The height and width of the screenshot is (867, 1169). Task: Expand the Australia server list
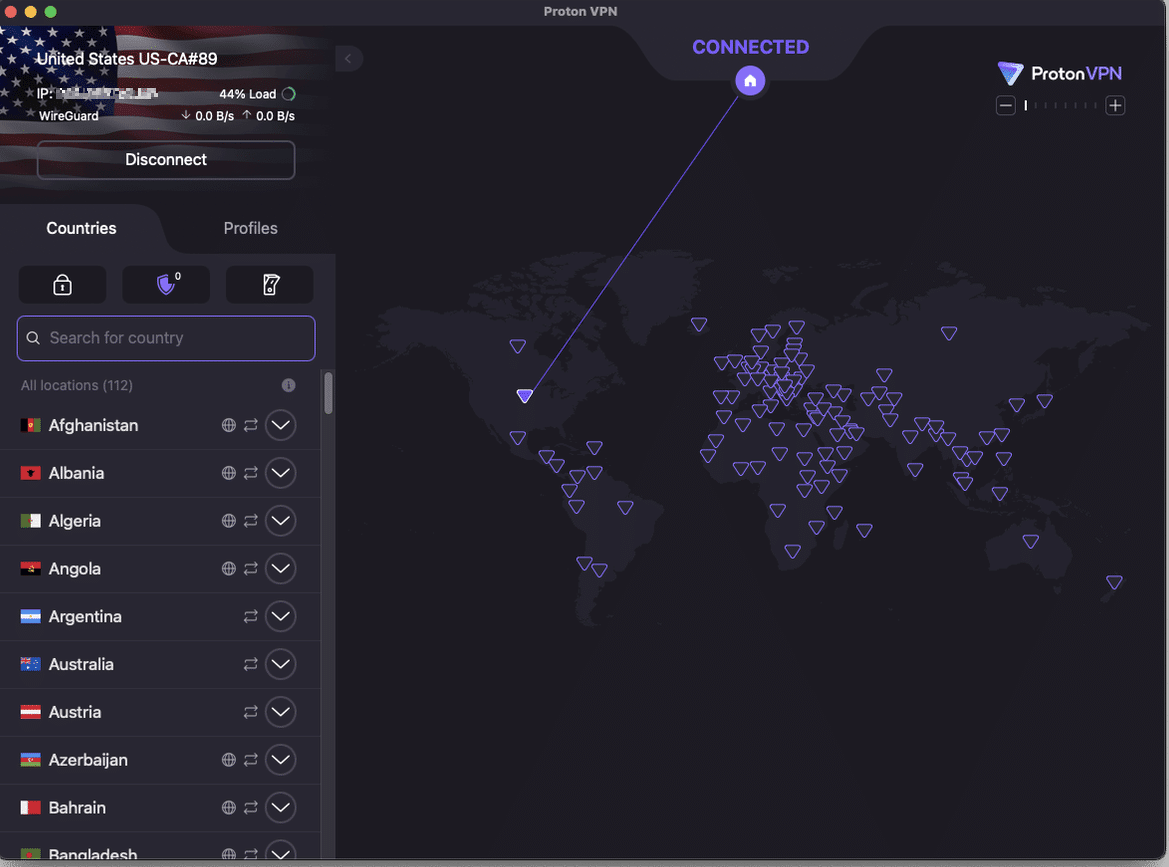pyautogui.click(x=280, y=664)
